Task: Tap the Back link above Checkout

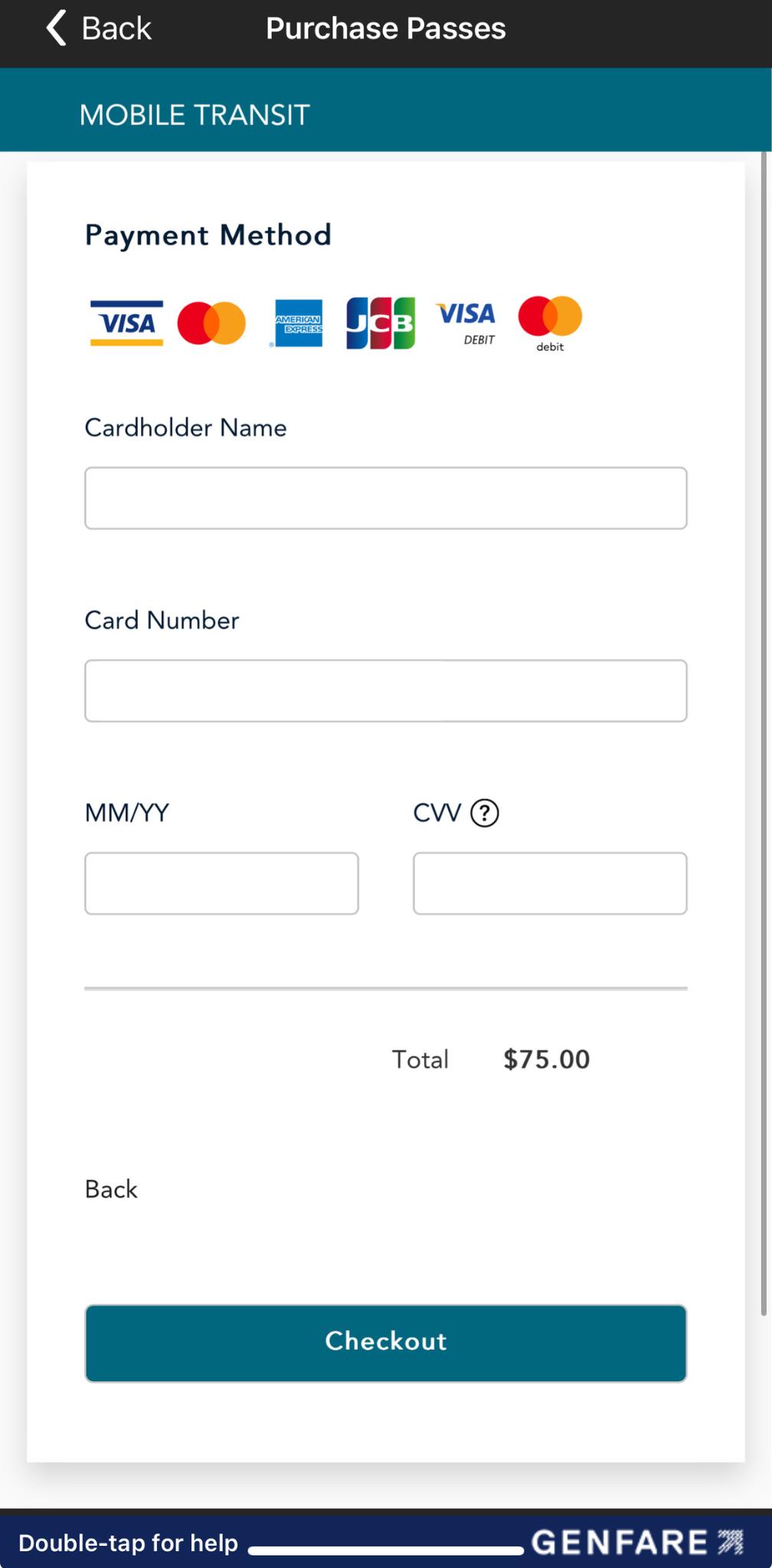Action: [x=111, y=1189]
